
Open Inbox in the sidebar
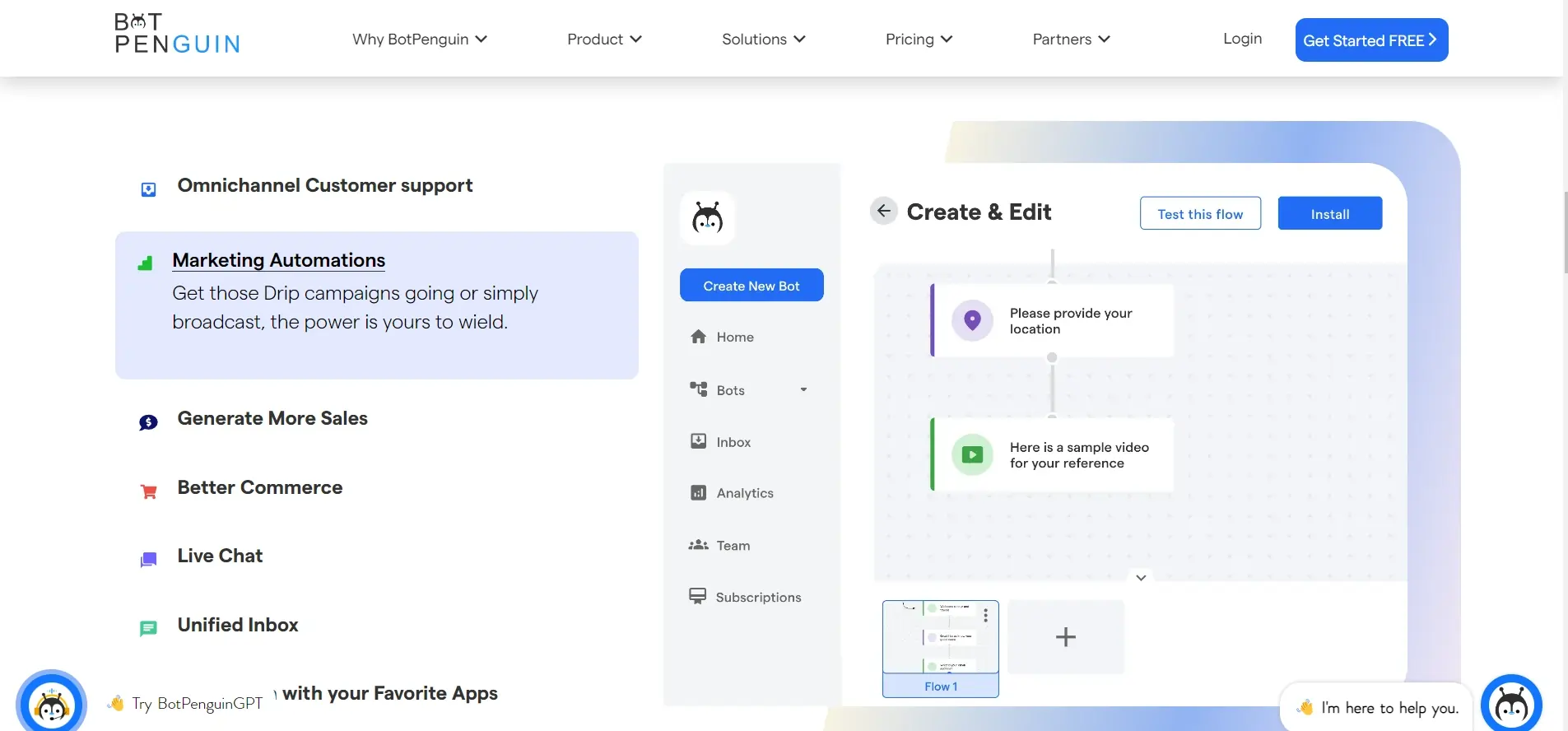[733, 442]
